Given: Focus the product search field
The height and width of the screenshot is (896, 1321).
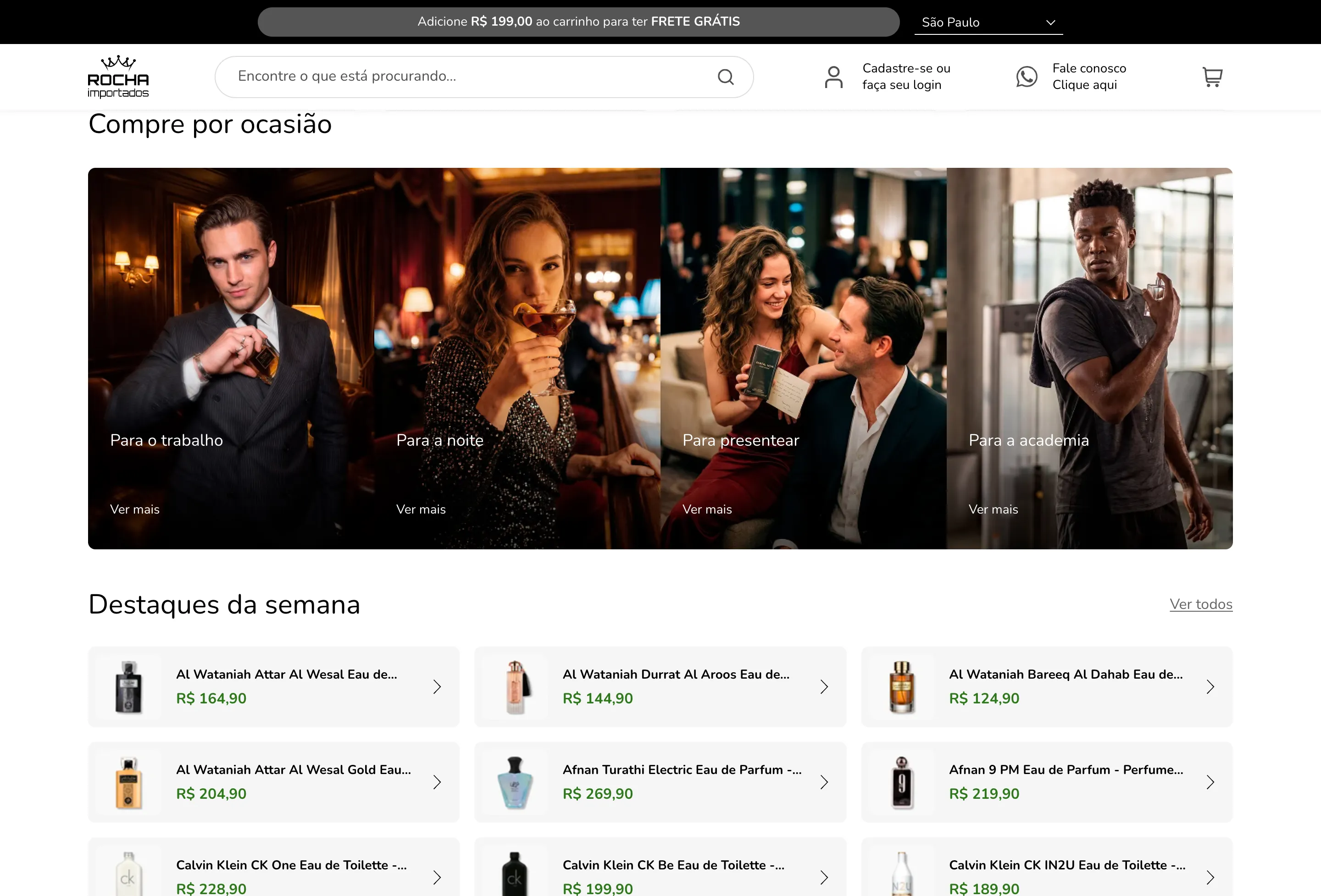Looking at the screenshot, I should (x=484, y=77).
